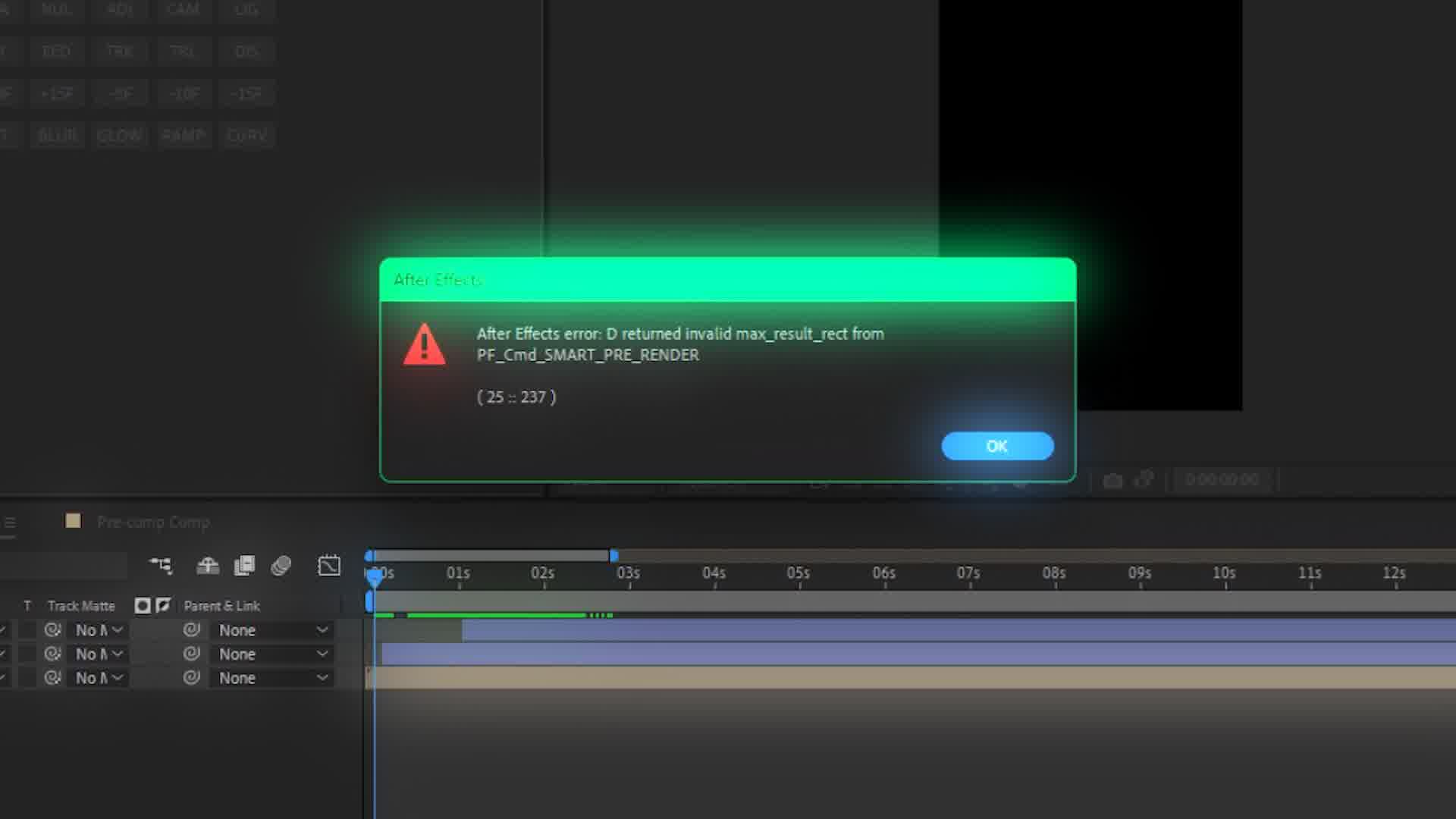Screen dimensions: 1456x819
Task: Open the No Matte dropdown for the first layer
Action: pos(97,629)
